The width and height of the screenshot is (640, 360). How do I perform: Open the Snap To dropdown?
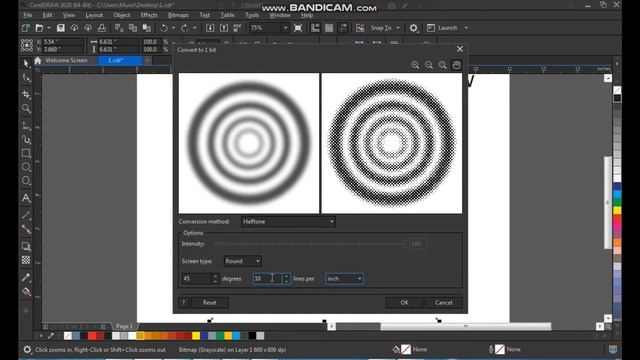(x=398, y=28)
